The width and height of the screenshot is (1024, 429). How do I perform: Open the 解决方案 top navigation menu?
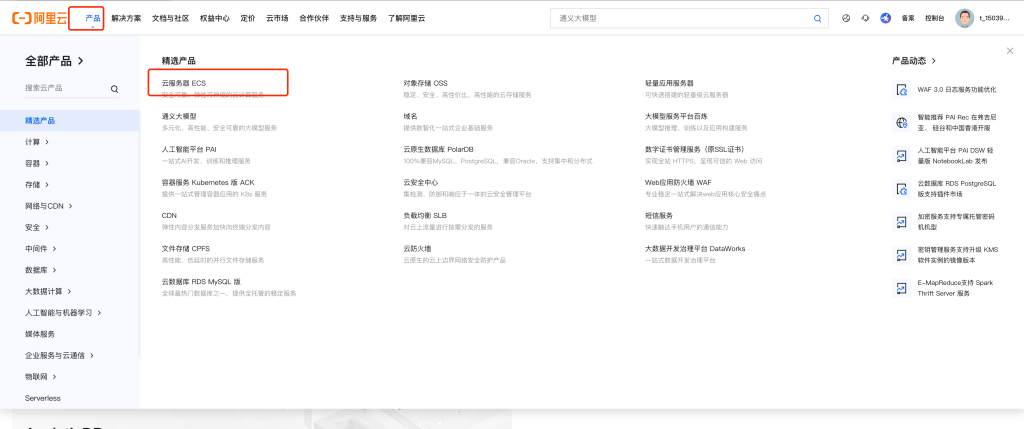click(x=126, y=18)
